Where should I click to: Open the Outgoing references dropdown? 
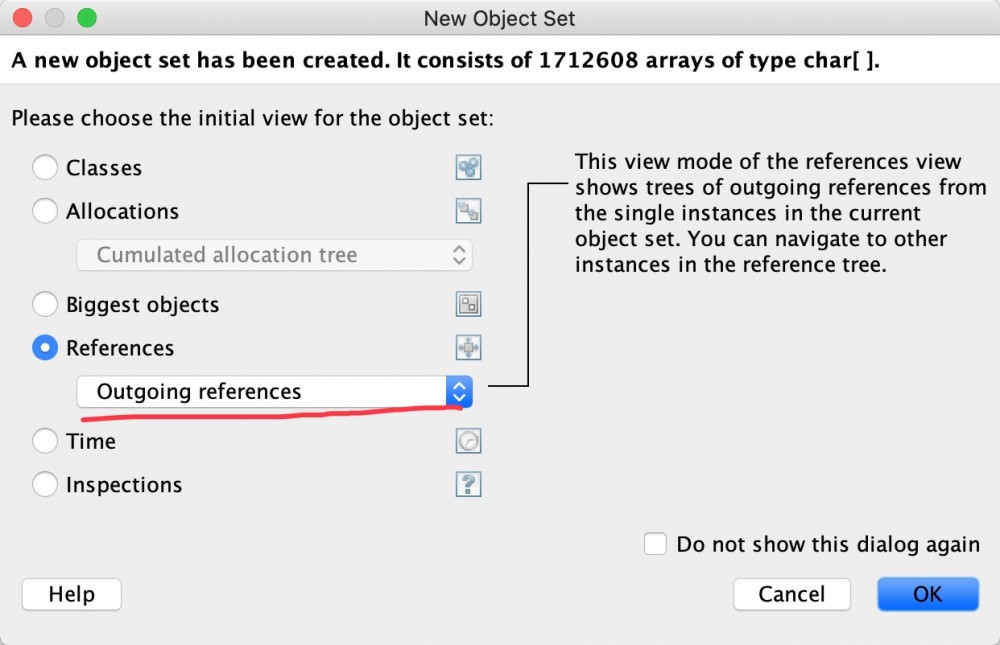click(274, 392)
